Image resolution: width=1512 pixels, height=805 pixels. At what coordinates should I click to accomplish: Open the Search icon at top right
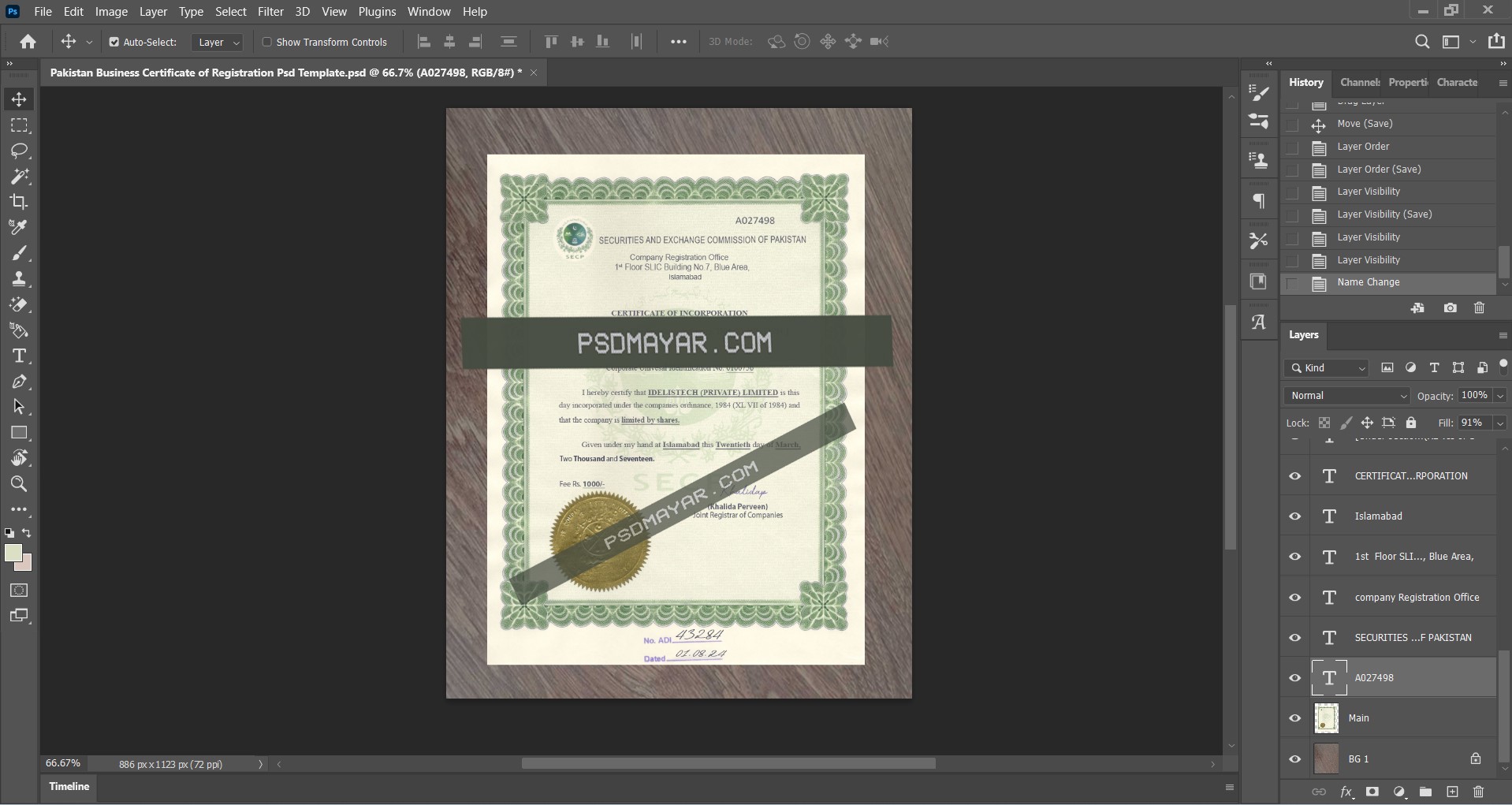(x=1422, y=42)
